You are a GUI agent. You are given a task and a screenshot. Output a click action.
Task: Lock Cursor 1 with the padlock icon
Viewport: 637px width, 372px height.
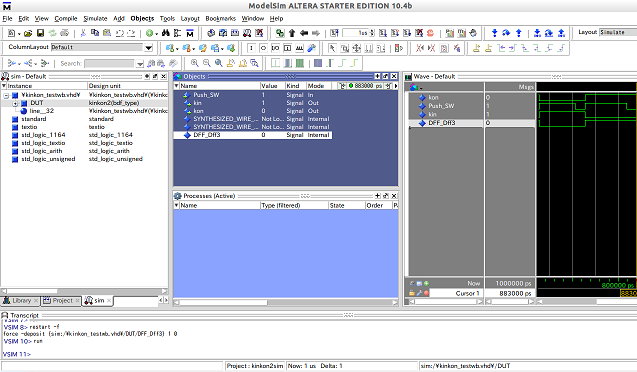click(412, 293)
